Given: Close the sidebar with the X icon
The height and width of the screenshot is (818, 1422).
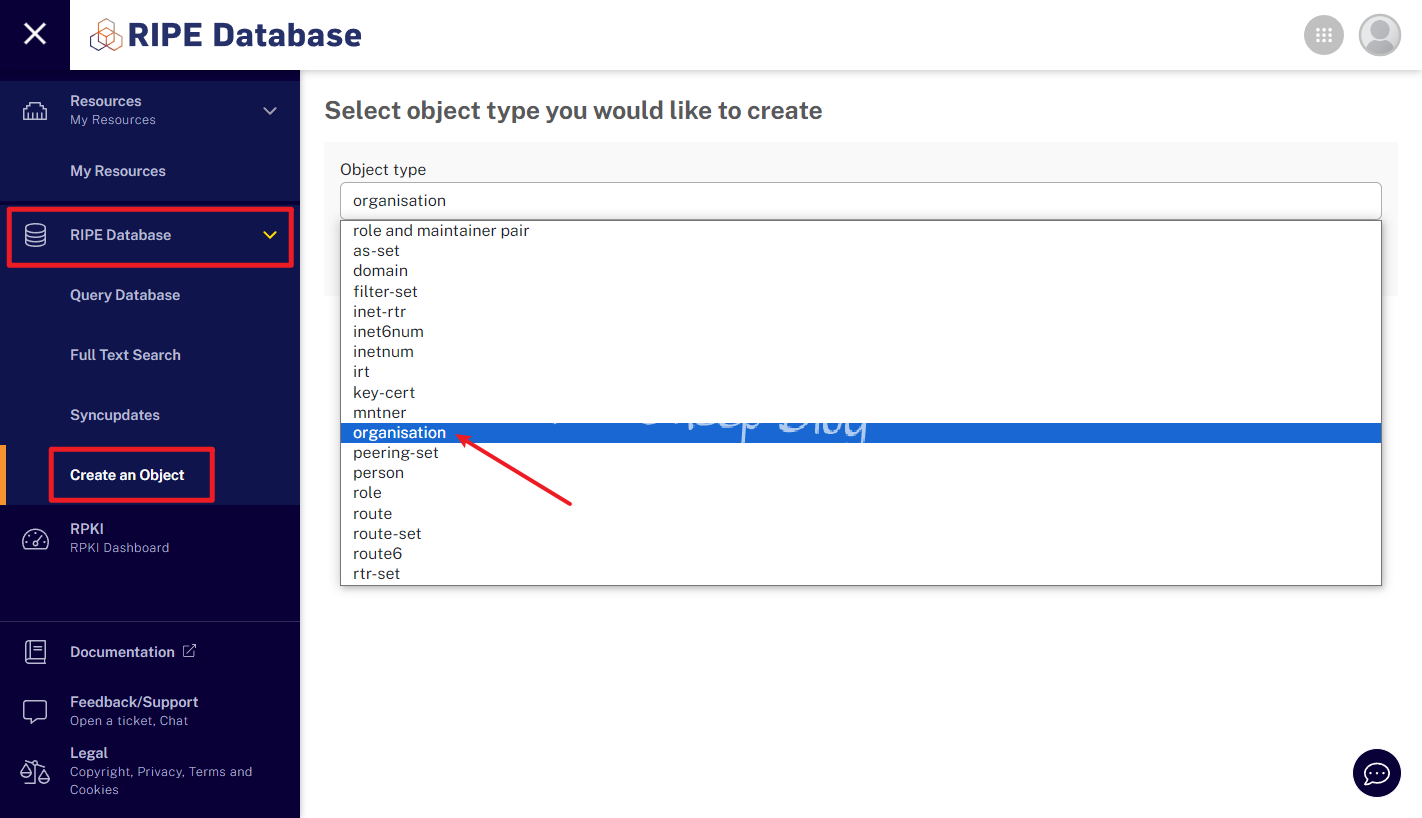Looking at the screenshot, I should [35, 35].
